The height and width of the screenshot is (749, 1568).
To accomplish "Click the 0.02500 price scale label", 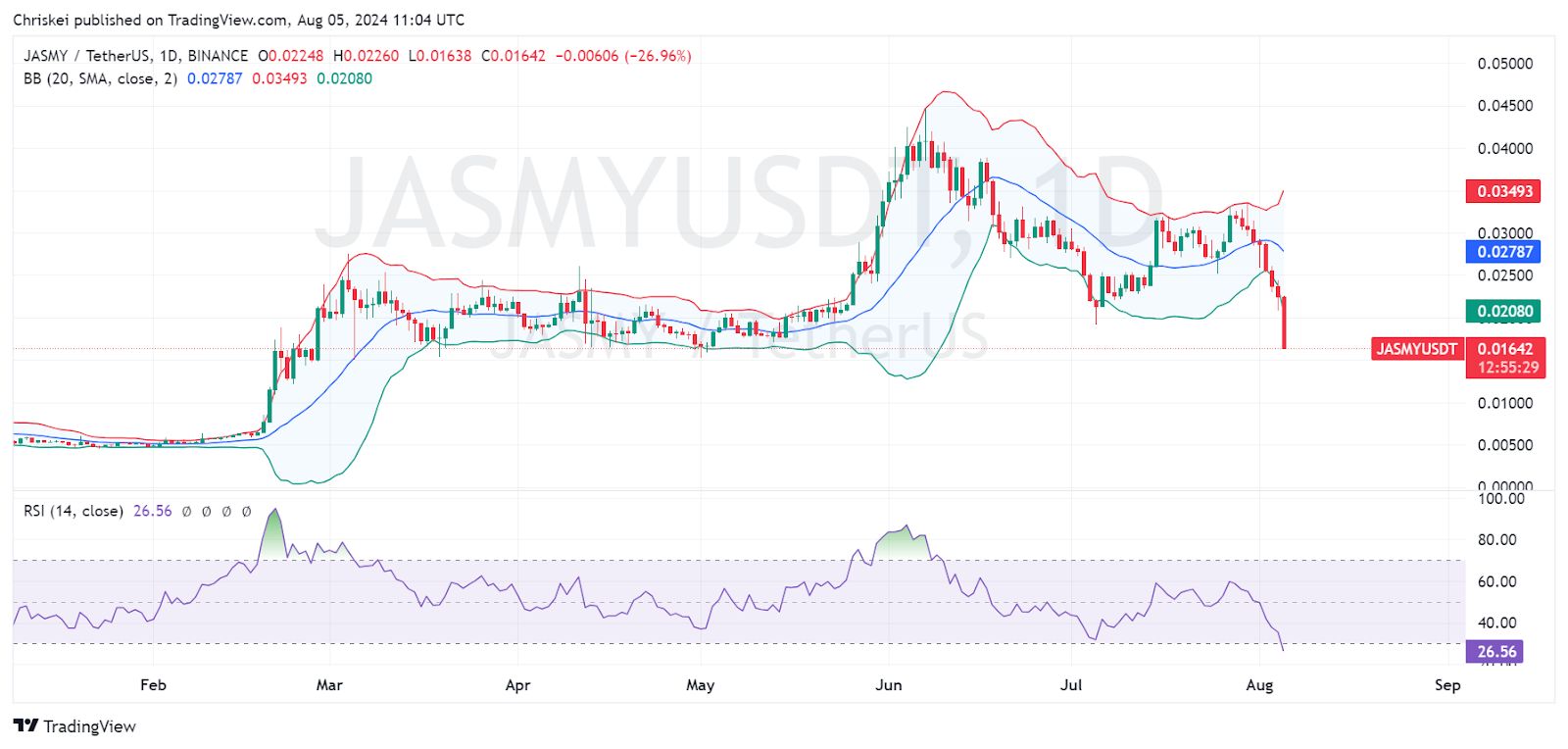I will tap(1505, 275).
